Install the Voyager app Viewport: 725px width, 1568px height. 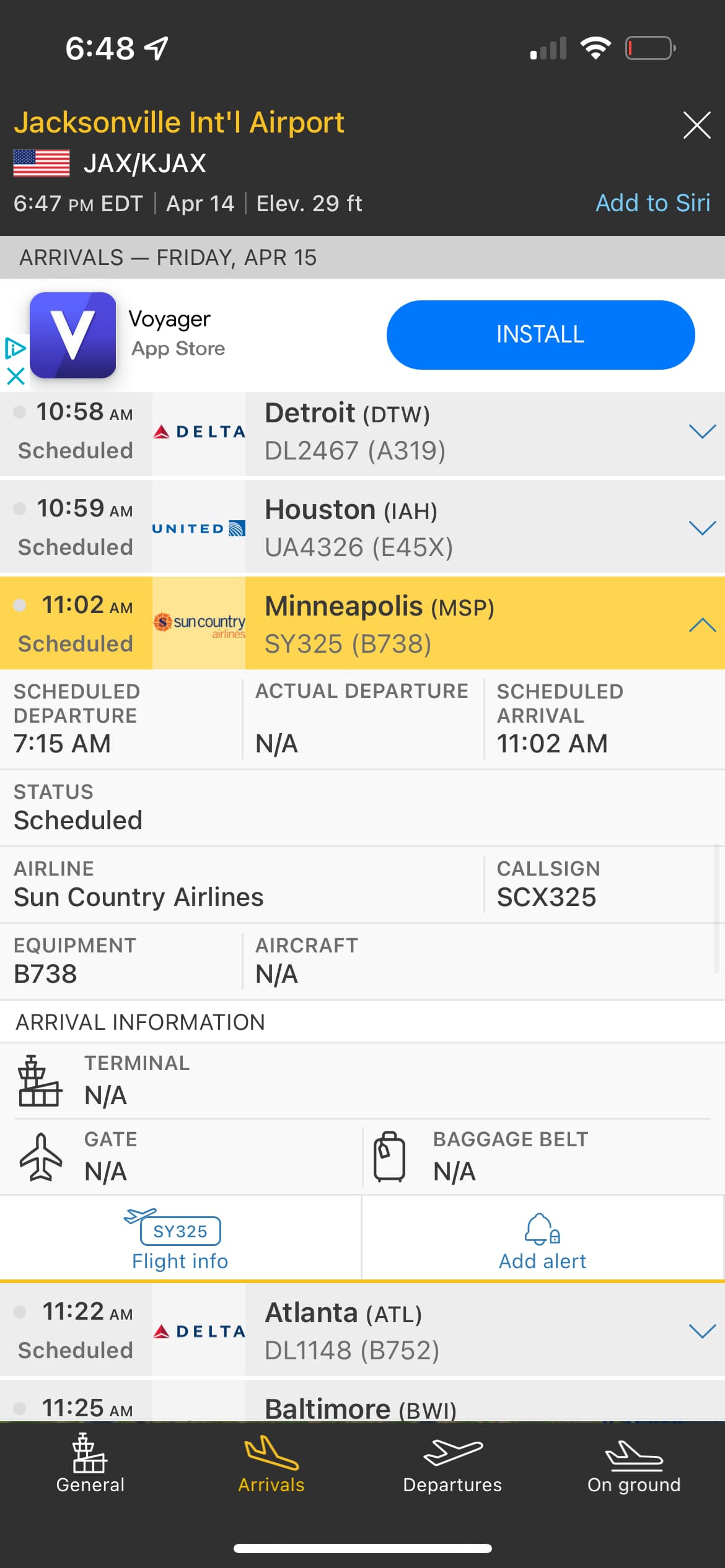click(x=540, y=335)
